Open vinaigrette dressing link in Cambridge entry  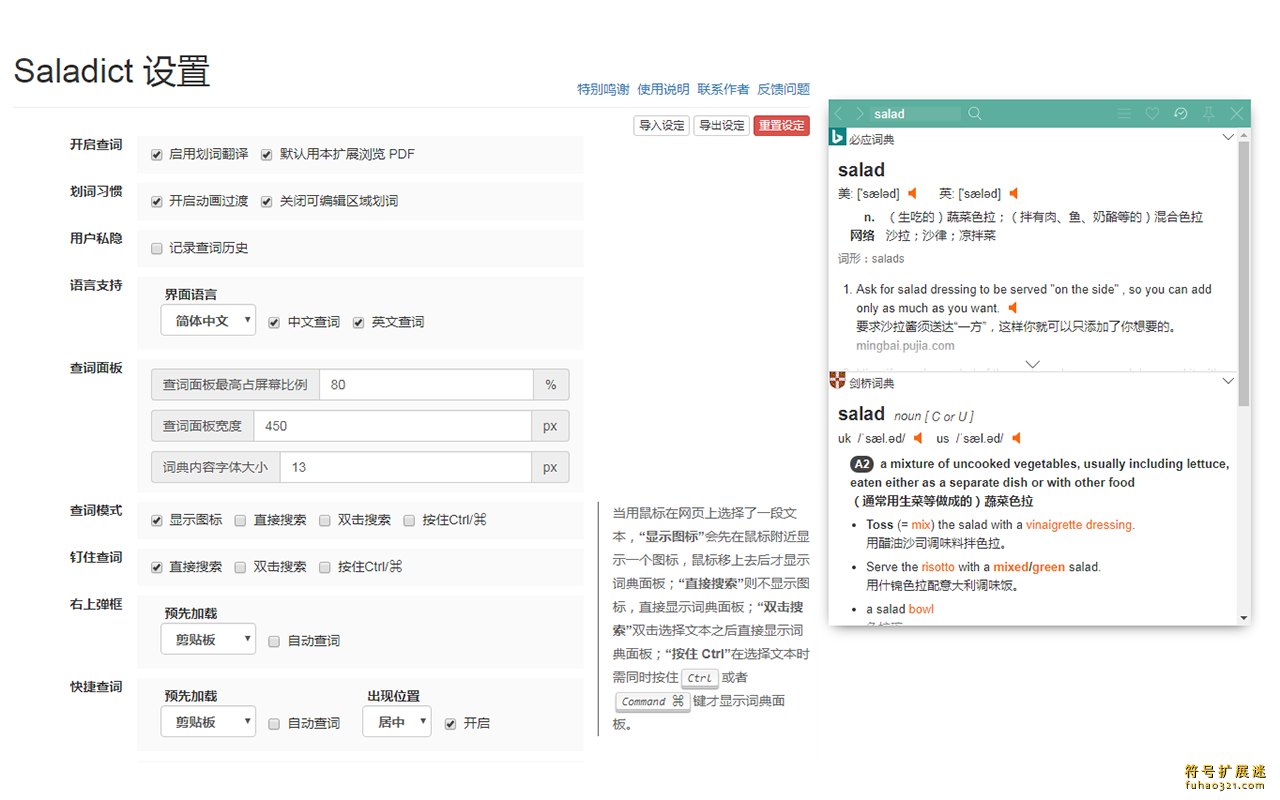pyautogui.click(x=1080, y=524)
